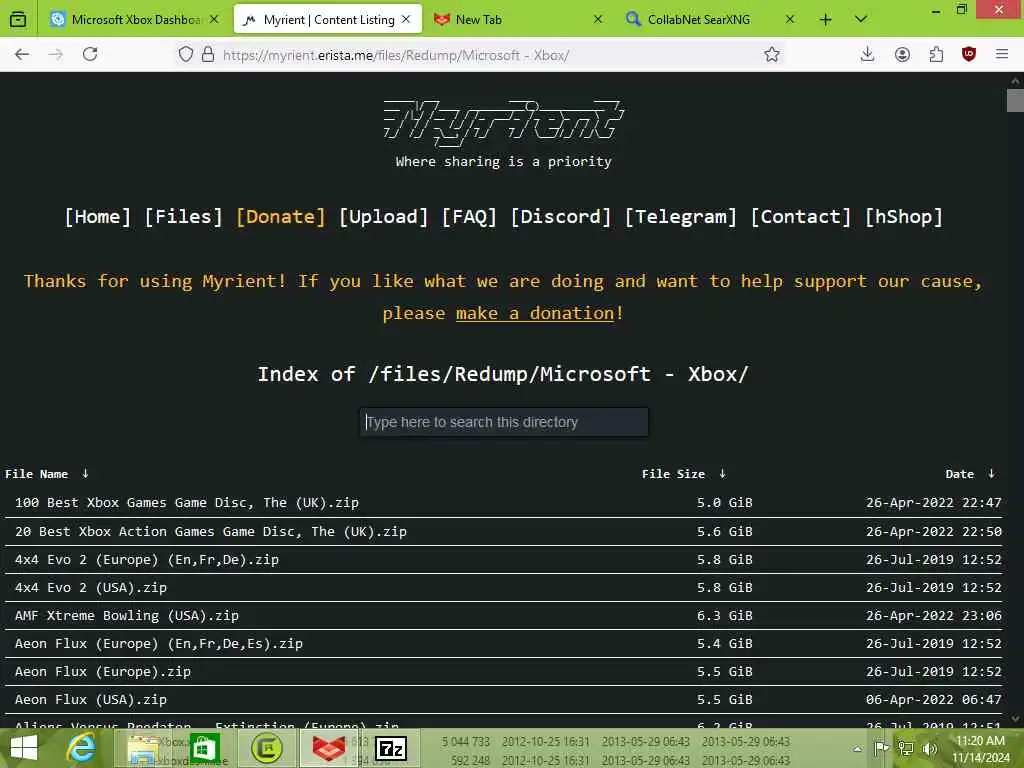
Task: Open File Explorer from taskbar
Action: [x=145, y=748]
